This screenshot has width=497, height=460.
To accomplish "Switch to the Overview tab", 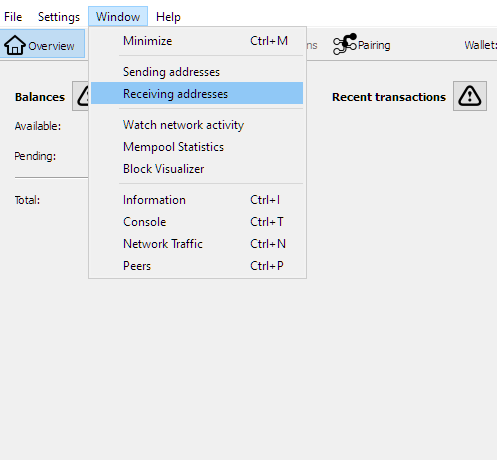I will click(x=42, y=44).
